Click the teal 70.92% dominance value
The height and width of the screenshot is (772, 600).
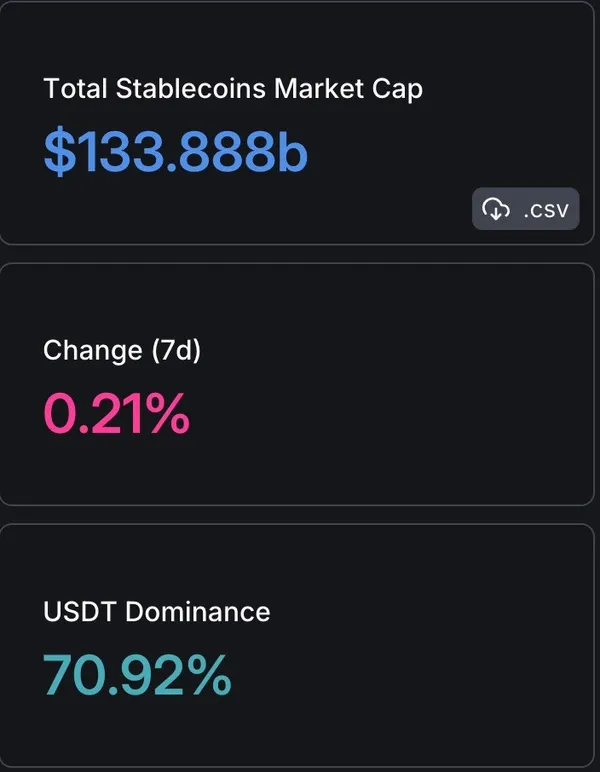coord(137,675)
